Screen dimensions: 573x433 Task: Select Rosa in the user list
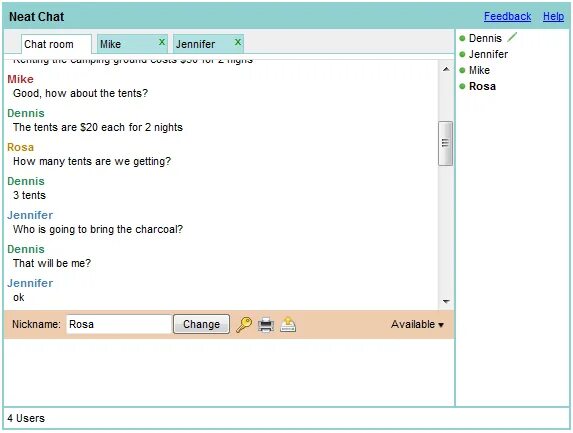point(482,87)
